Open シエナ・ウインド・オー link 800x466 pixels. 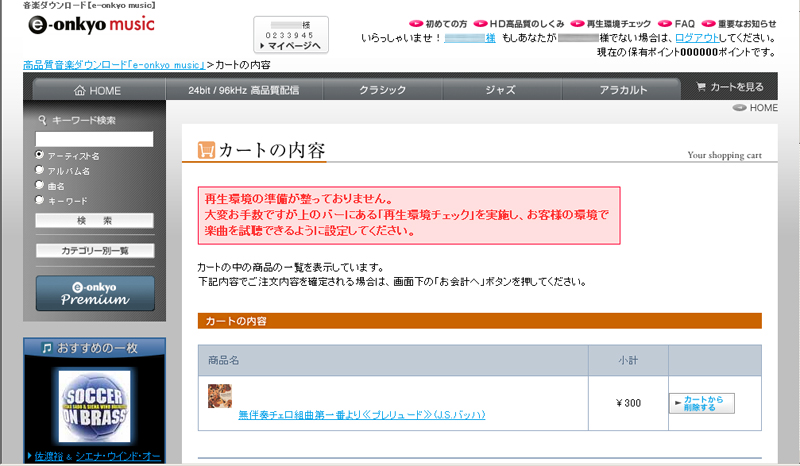point(118,456)
